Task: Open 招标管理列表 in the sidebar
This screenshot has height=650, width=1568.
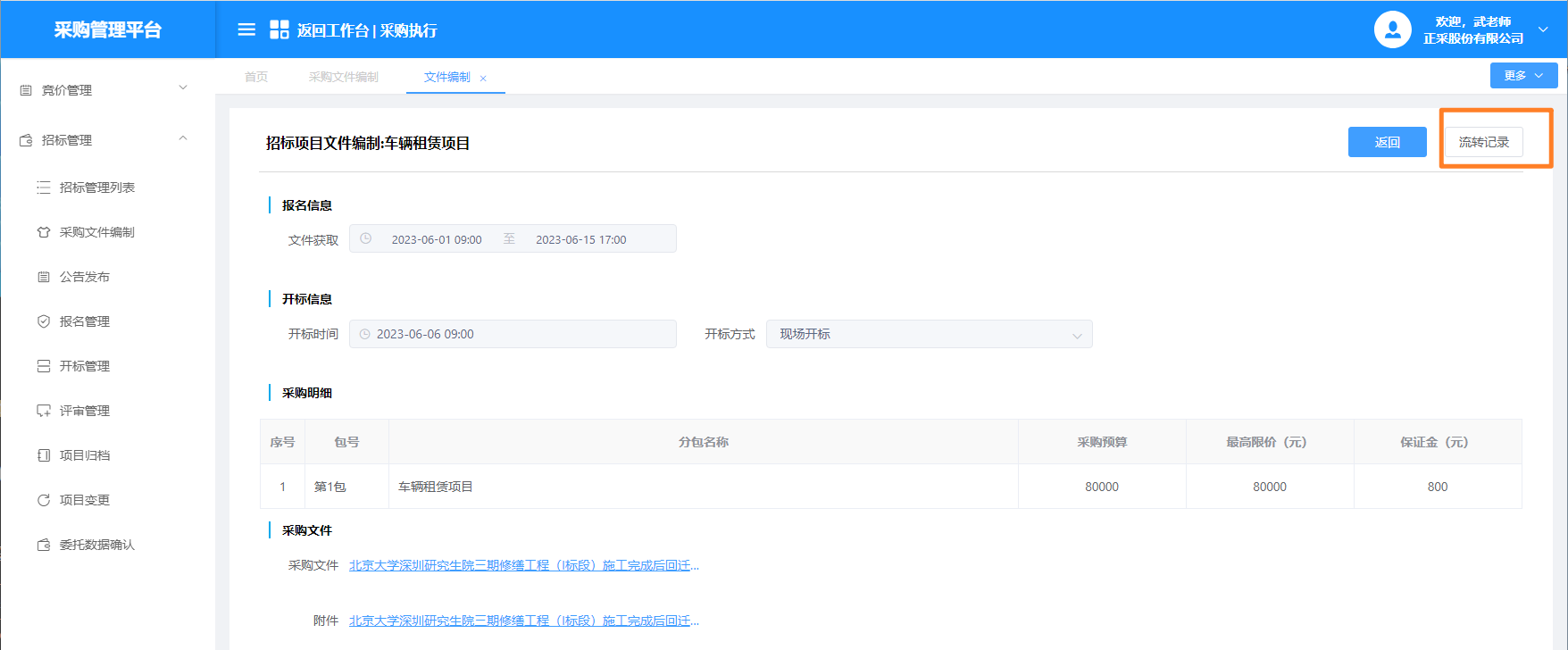Action: (x=96, y=187)
